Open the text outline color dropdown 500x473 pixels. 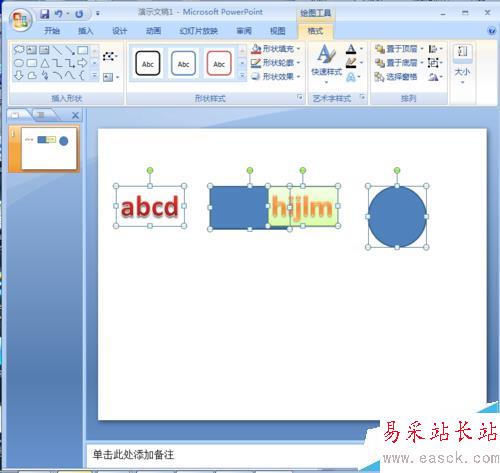pos(354,63)
